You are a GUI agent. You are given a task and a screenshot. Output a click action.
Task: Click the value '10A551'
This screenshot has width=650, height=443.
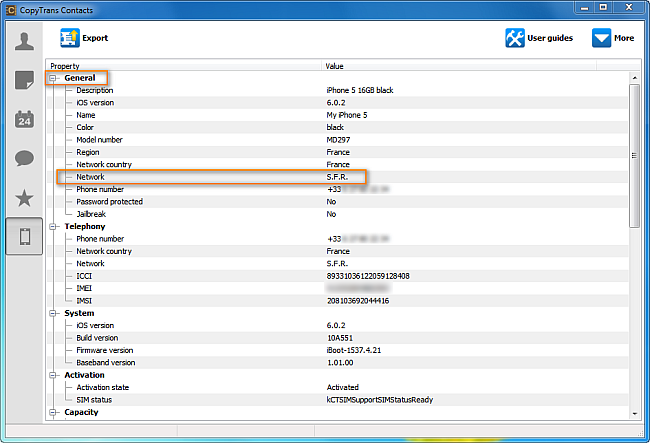(340, 338)
